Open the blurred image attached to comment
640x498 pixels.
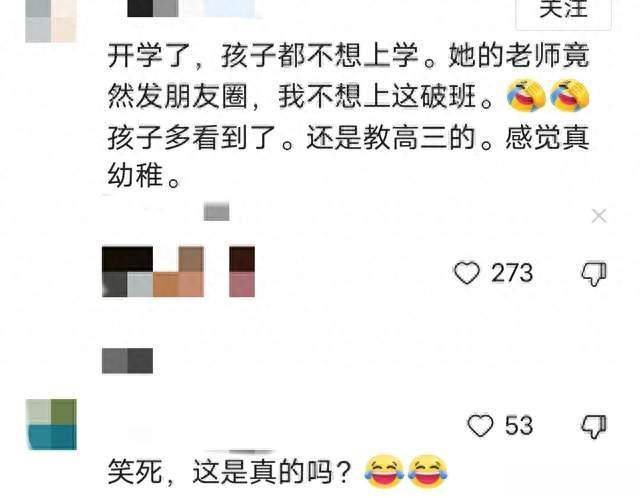pos(153,271)
